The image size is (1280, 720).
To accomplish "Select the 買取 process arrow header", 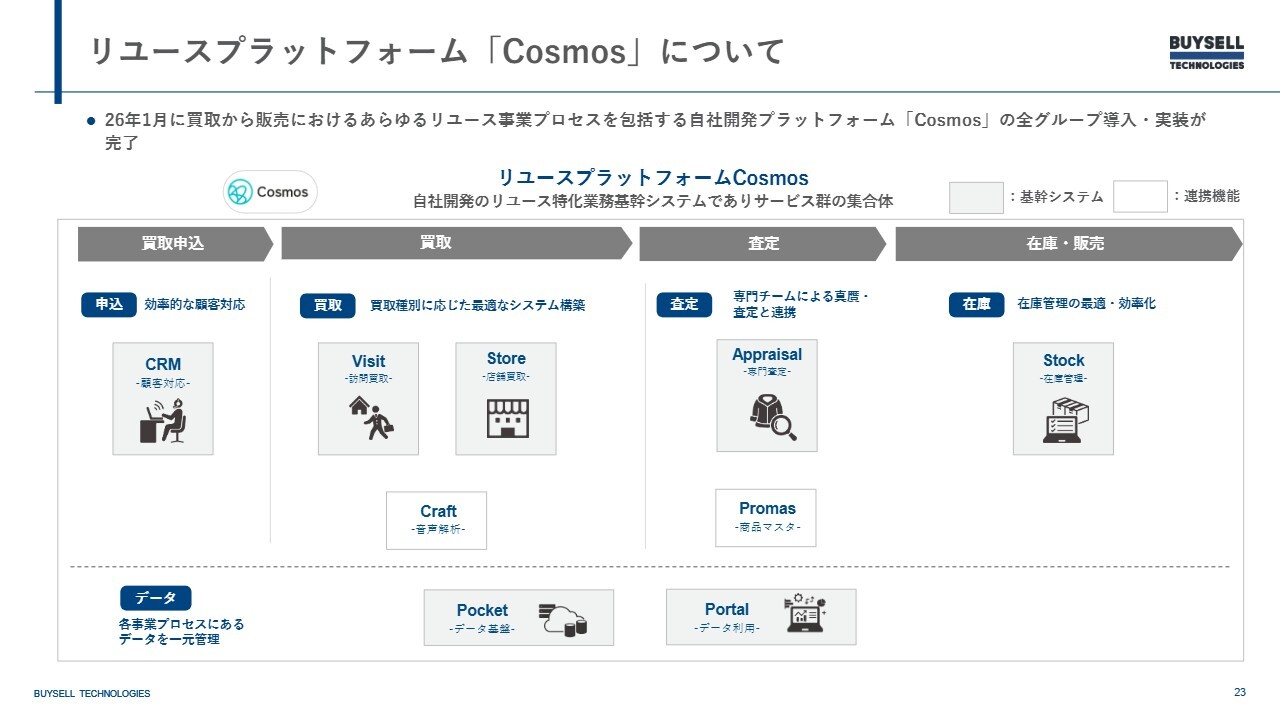I will coord(456,244).
